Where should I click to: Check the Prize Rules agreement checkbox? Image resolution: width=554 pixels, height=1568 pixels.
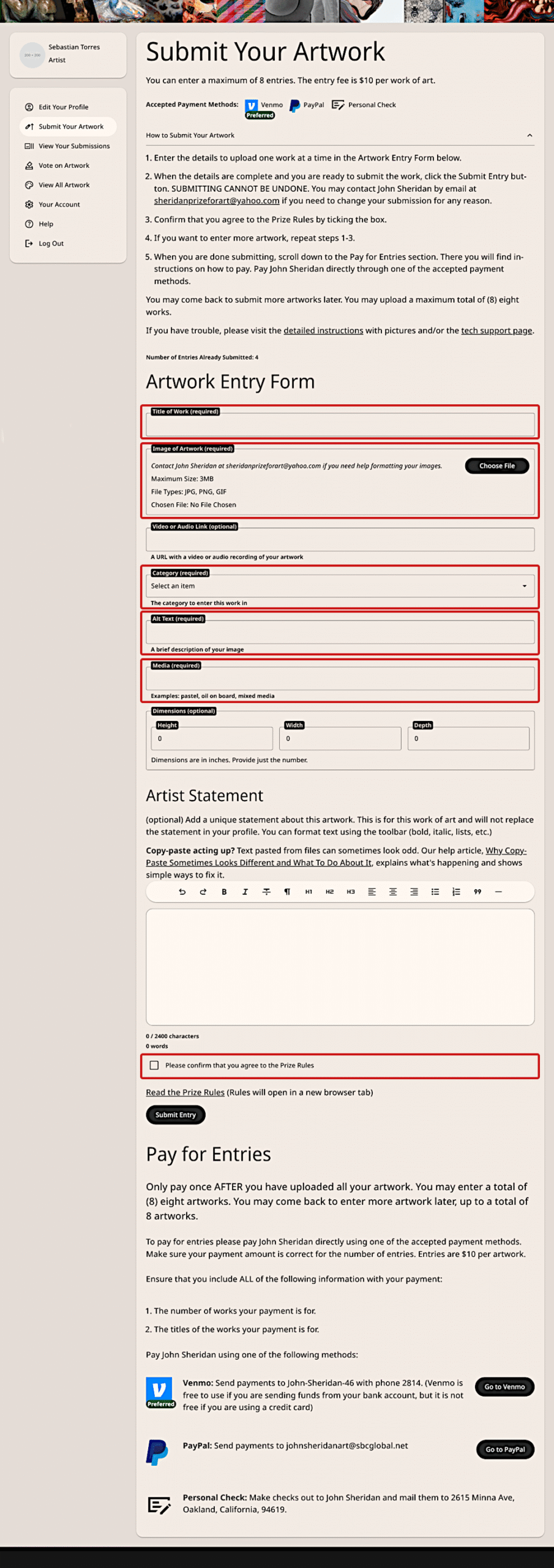[154, 1066]
